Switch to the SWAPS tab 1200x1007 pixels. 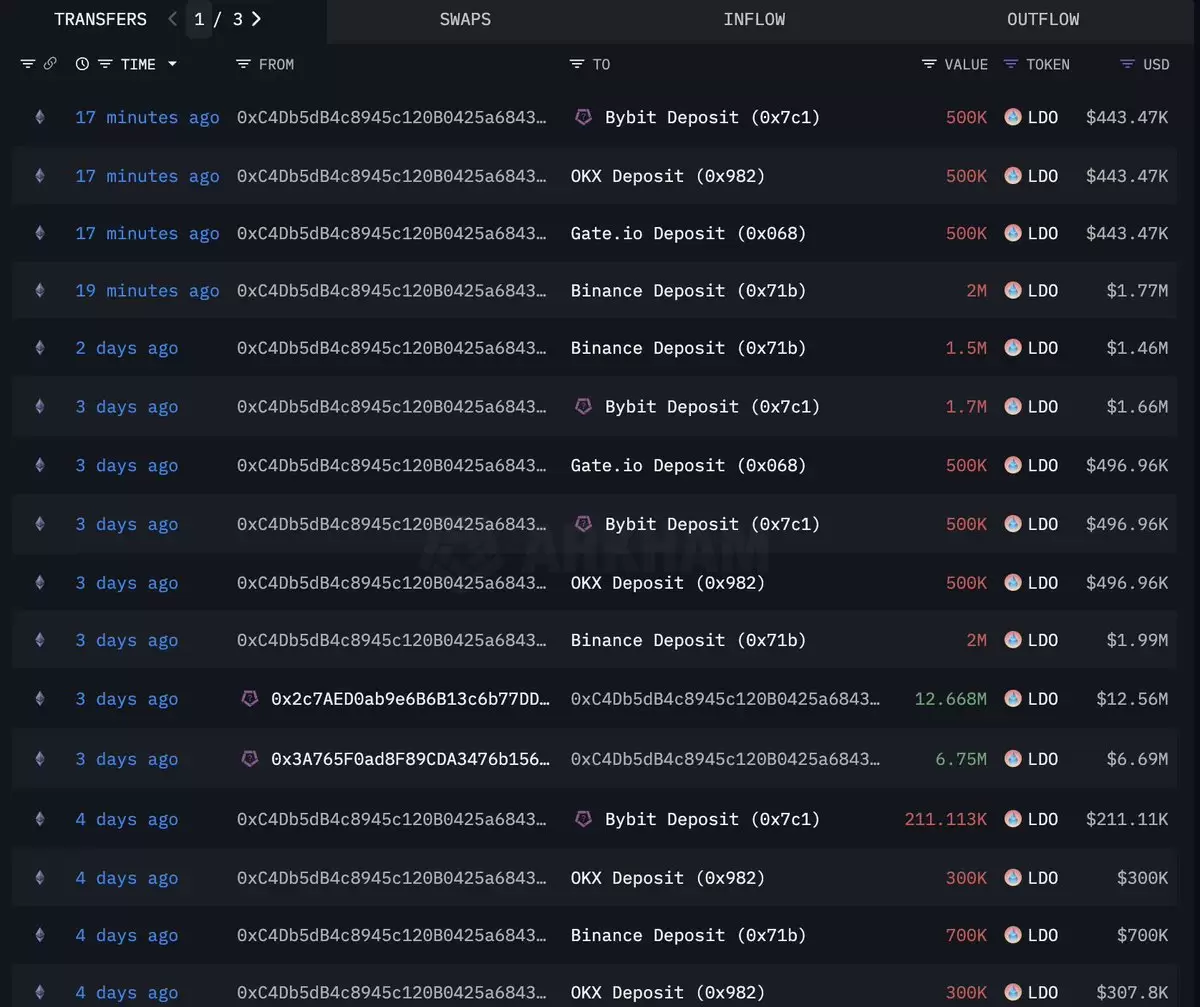pyautogui.click(x=465, y=19)
